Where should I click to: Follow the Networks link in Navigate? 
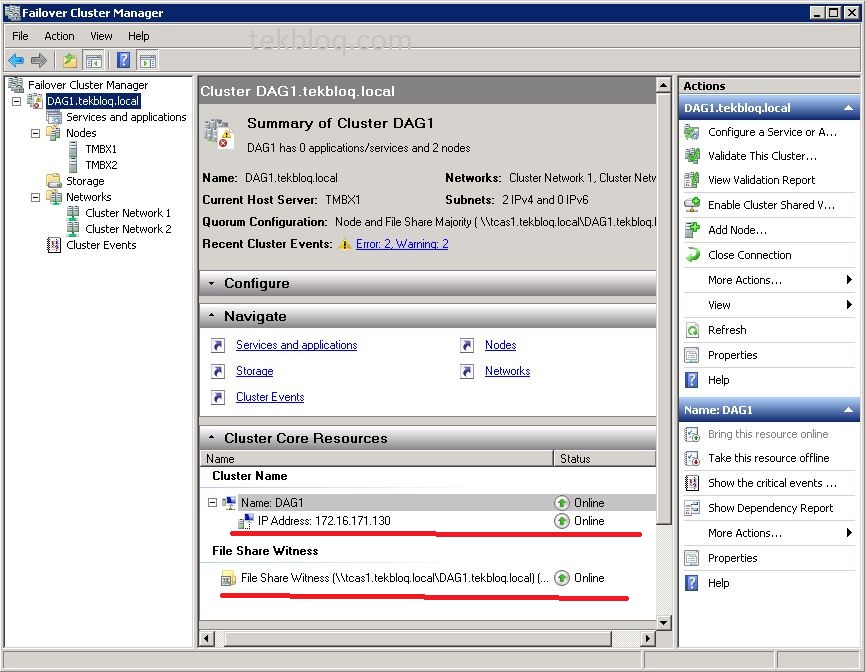[x=508, y=371]
